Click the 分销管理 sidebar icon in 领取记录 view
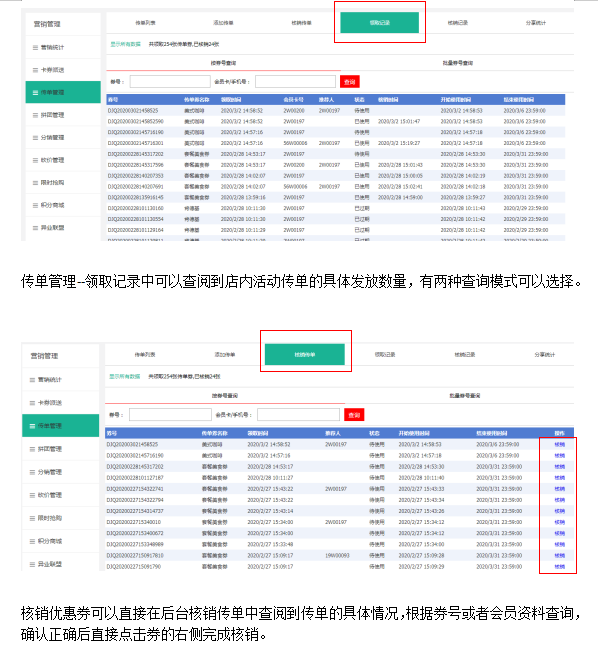600x659 pixels. click(35, 138)
